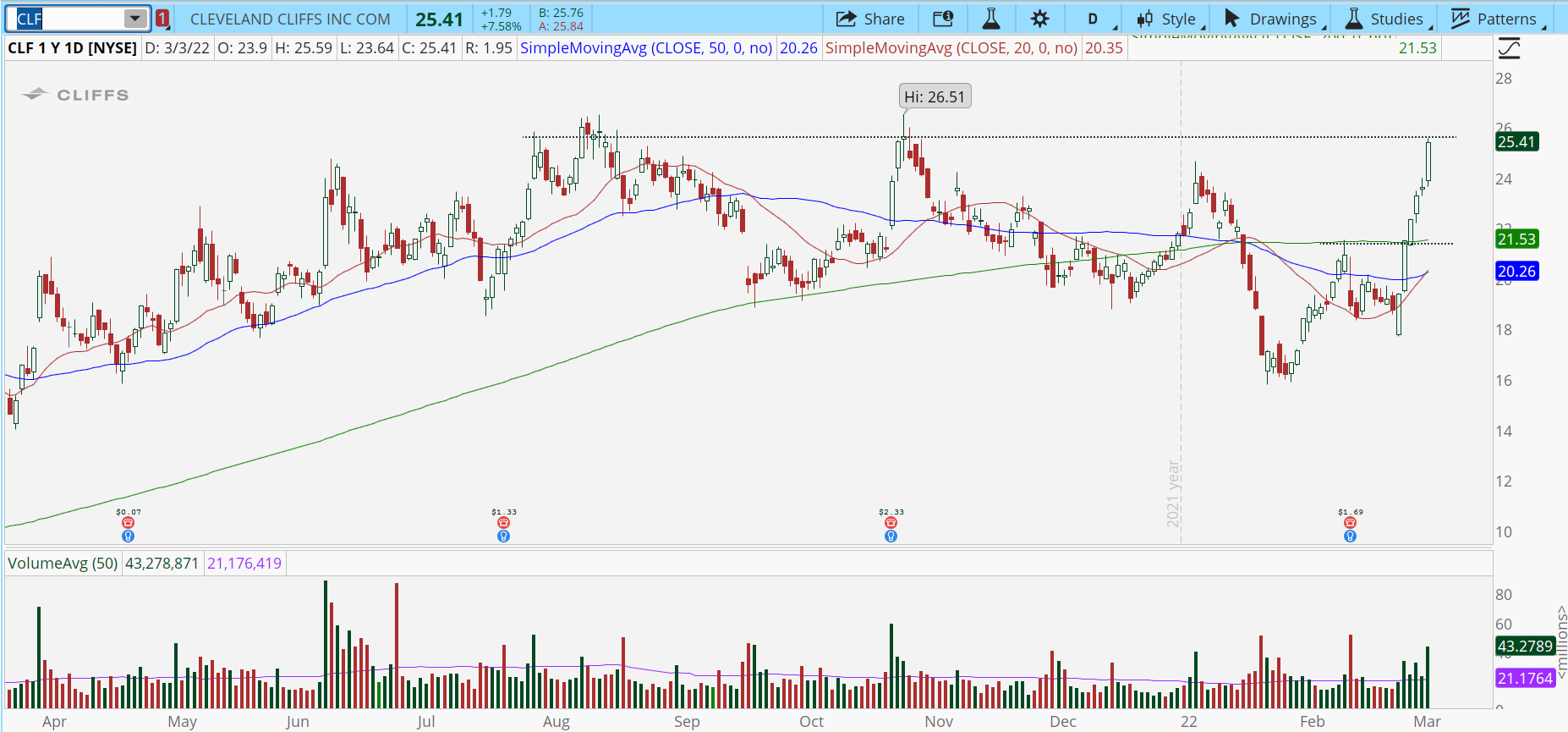Click the earnings phone icon at $1.69

[x=1350, y=523]
